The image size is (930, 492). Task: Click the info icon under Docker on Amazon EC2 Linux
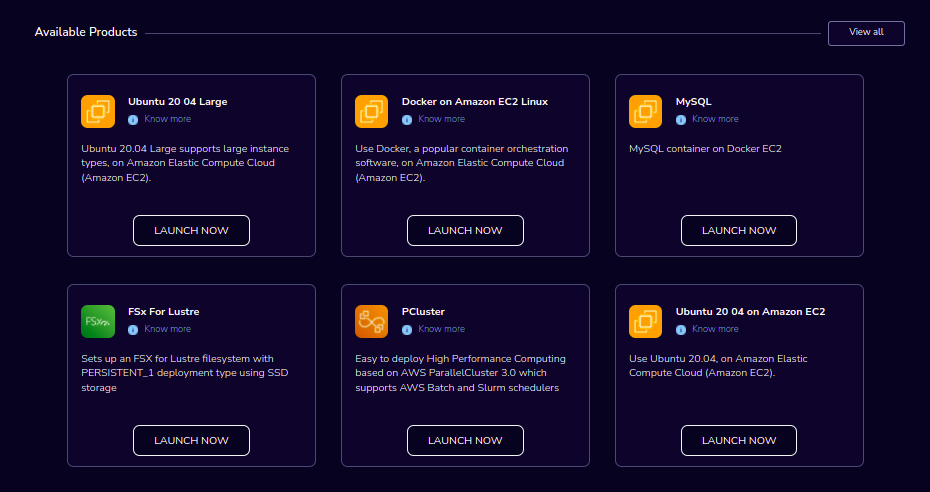click(x=407, y=120)
